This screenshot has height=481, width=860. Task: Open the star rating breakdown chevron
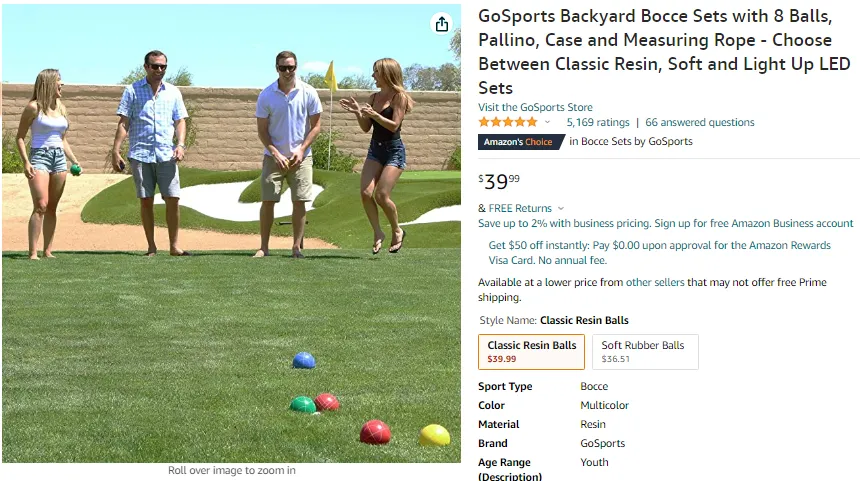point(547,122)
